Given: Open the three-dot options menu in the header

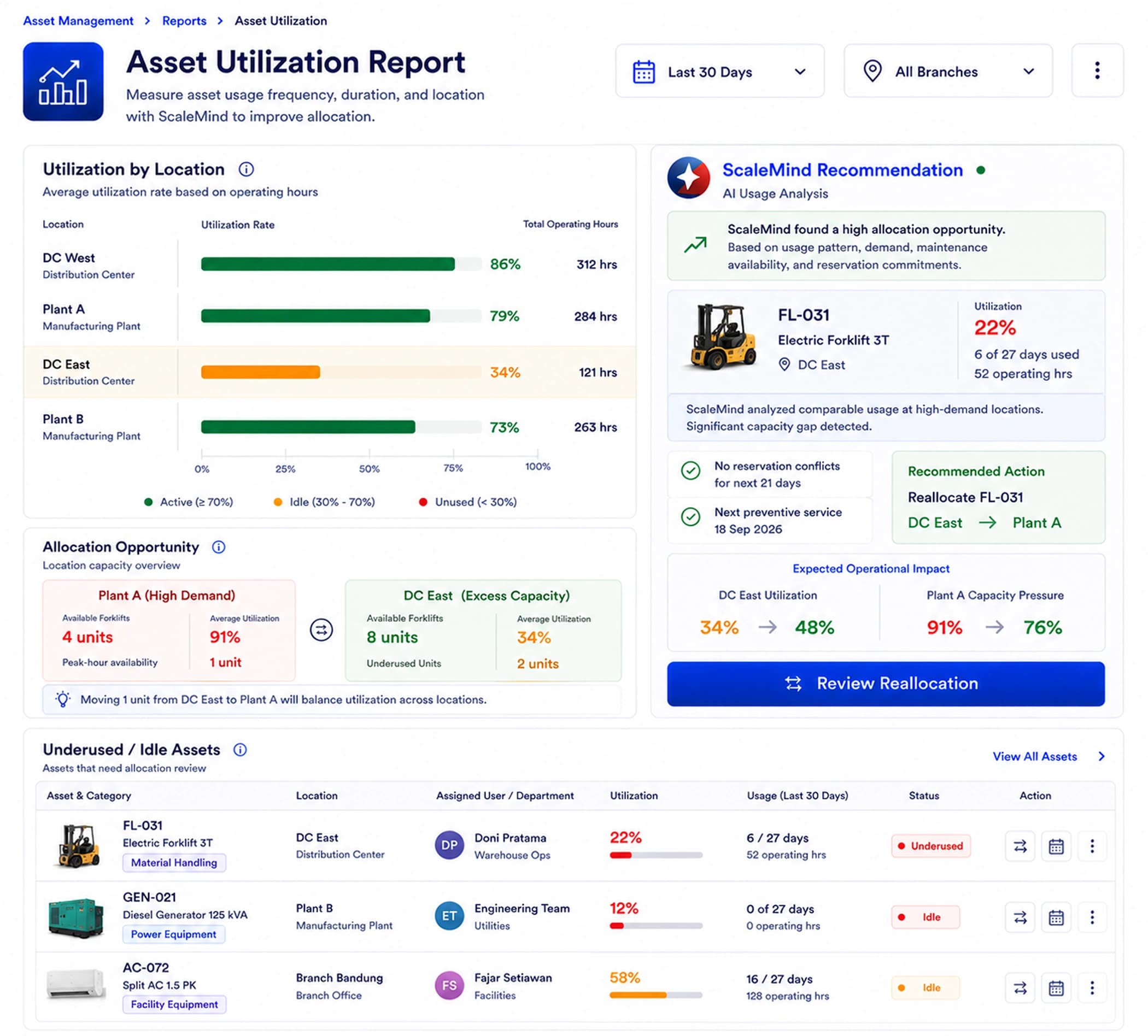Looking at the screenshot, I should coord(1097,70).
